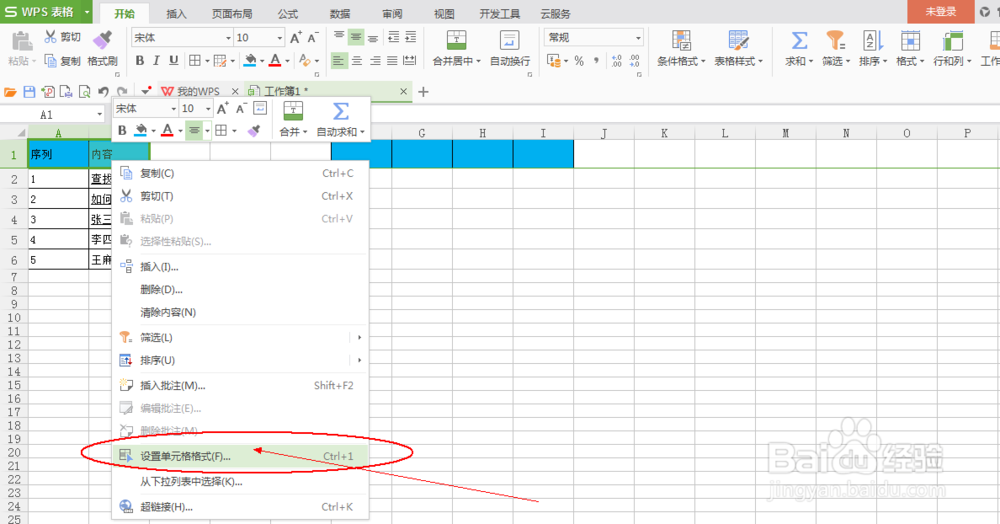Screen dimensions: 1000x524
Task: Open the number format dropdown (常规)
Action: point(638,38)
